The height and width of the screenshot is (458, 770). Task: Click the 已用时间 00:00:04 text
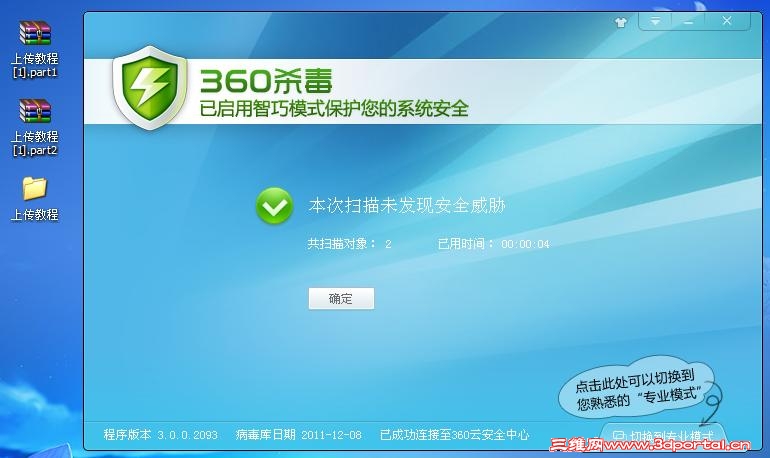[494, 243]
